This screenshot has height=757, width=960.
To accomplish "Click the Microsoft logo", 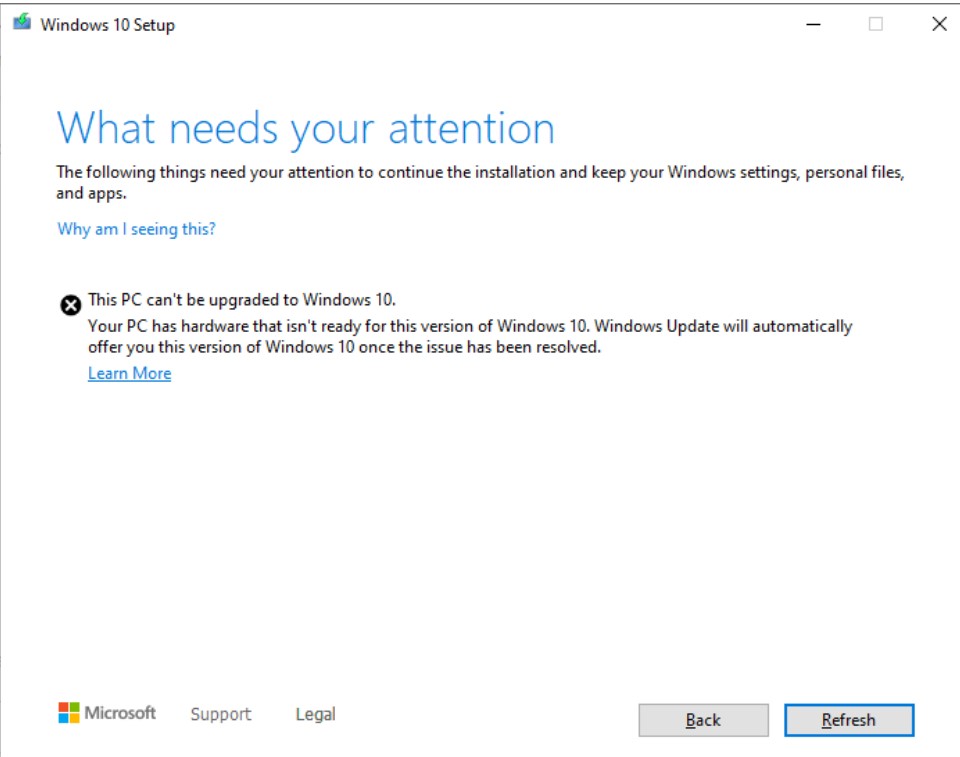I will pyautogui.click(x=107, y=712).
